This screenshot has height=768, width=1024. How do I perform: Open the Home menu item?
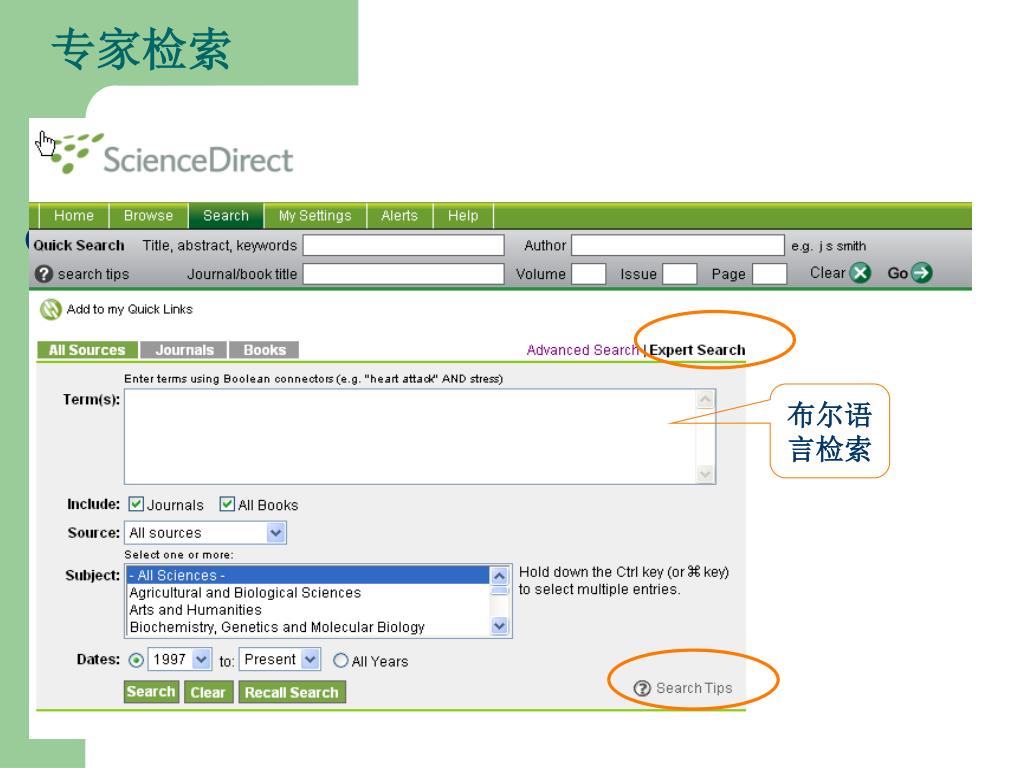(74, 216)
